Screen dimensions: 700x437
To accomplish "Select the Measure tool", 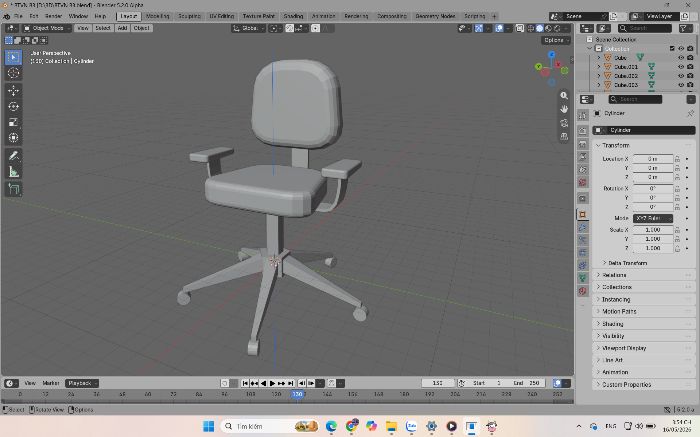I will (13, 172).
